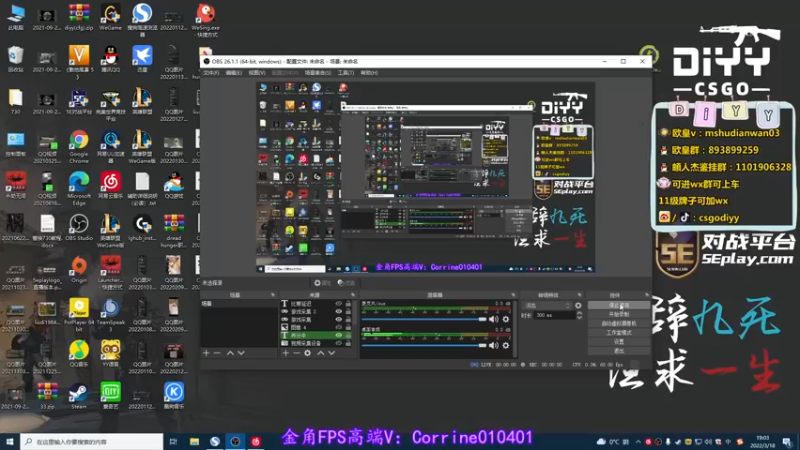Select the 33.zip archive on desktop
Viewport: 800px width, 450px height.
pos(47,396)
